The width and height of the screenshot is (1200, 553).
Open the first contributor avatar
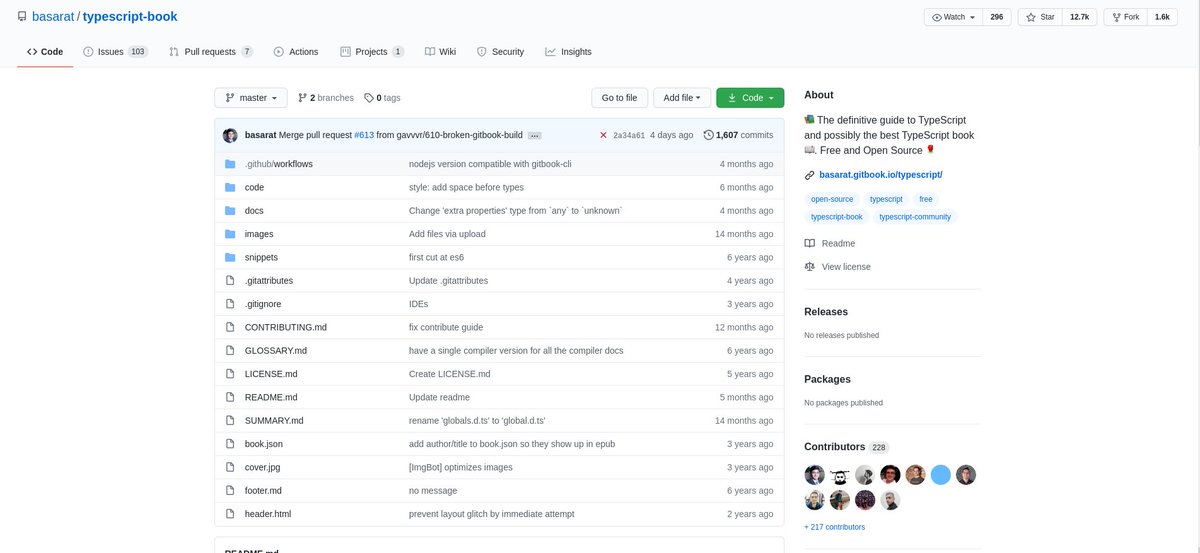(815, 475)
